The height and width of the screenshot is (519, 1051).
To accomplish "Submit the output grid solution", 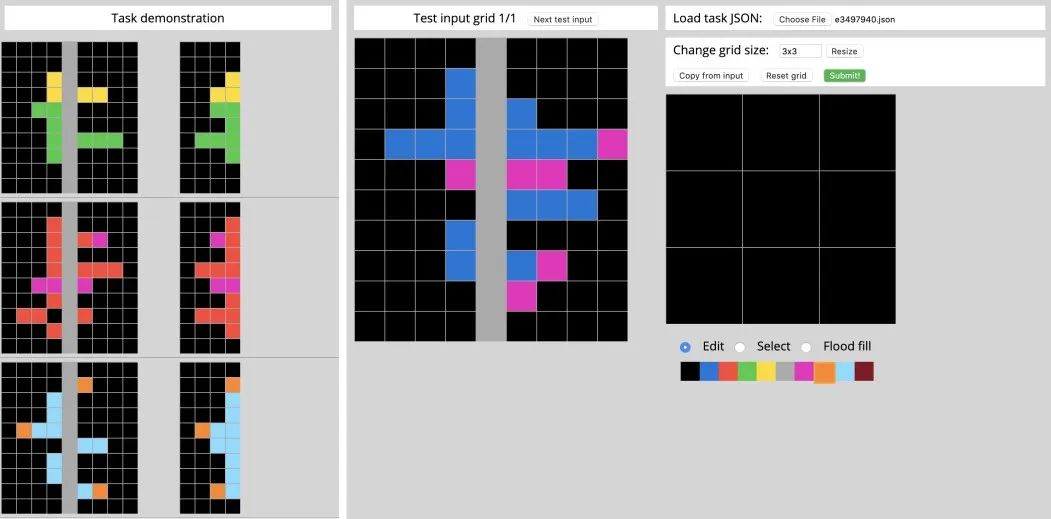I will pos(845,76).
